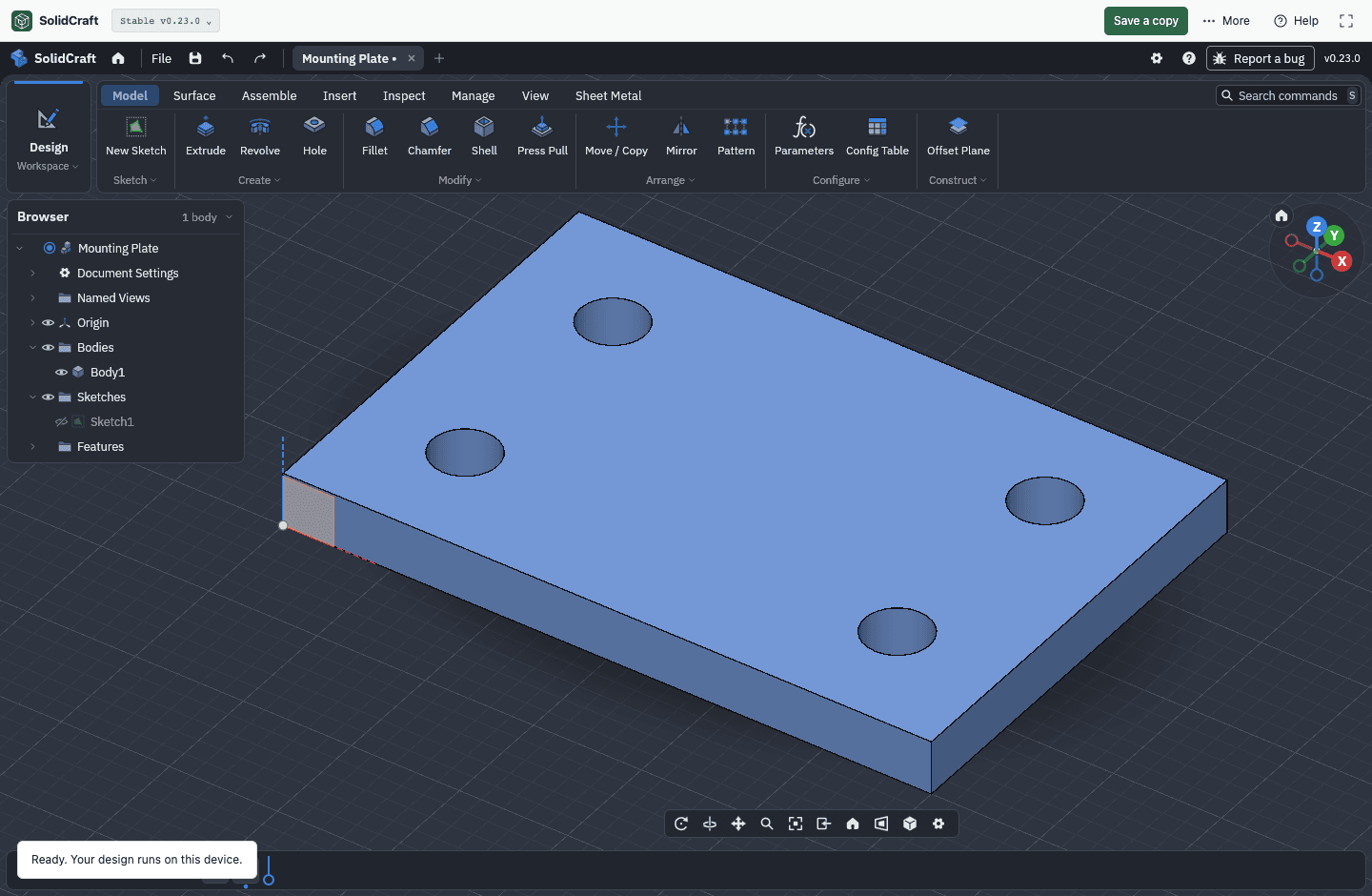The image size is (1372, 896).
Task: Open the File menu
Action: coord(162,58)
